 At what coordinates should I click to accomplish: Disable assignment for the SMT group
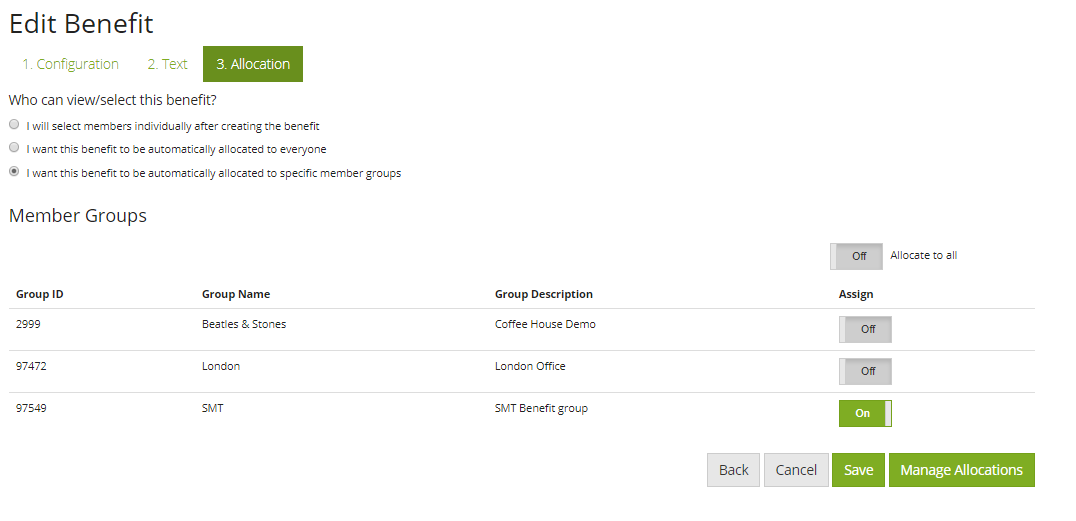tap(865, 414)
